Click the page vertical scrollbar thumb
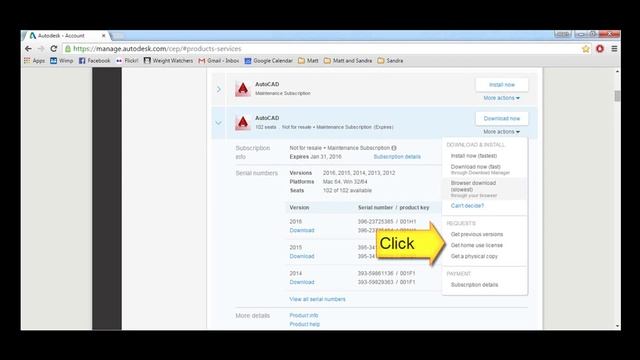This screenshot has width=640, height=360. click(617, 96)
